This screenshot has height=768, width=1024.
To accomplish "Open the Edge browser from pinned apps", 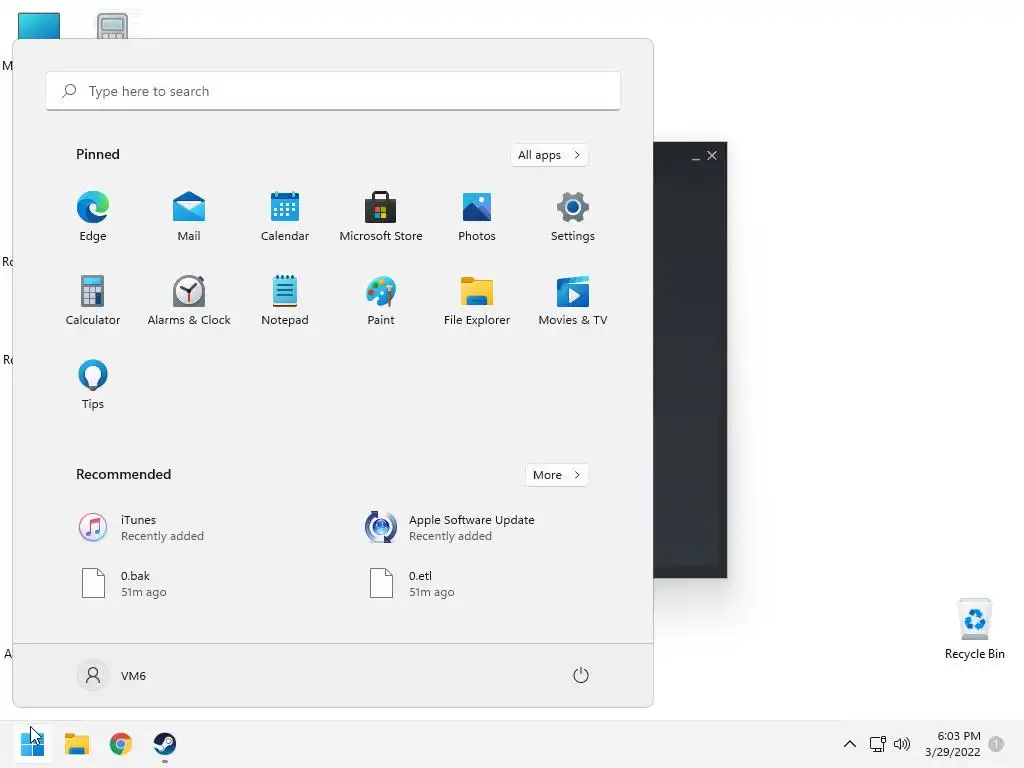I will tap(93, 217).
